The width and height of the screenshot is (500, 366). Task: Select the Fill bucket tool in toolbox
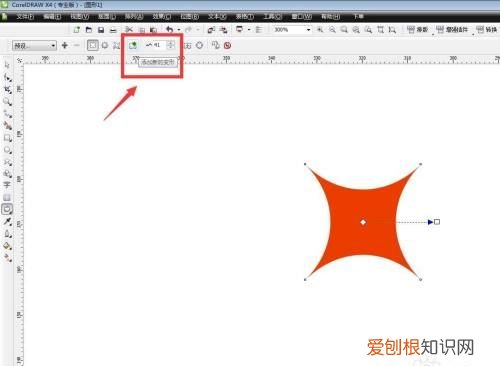(7, 246)
